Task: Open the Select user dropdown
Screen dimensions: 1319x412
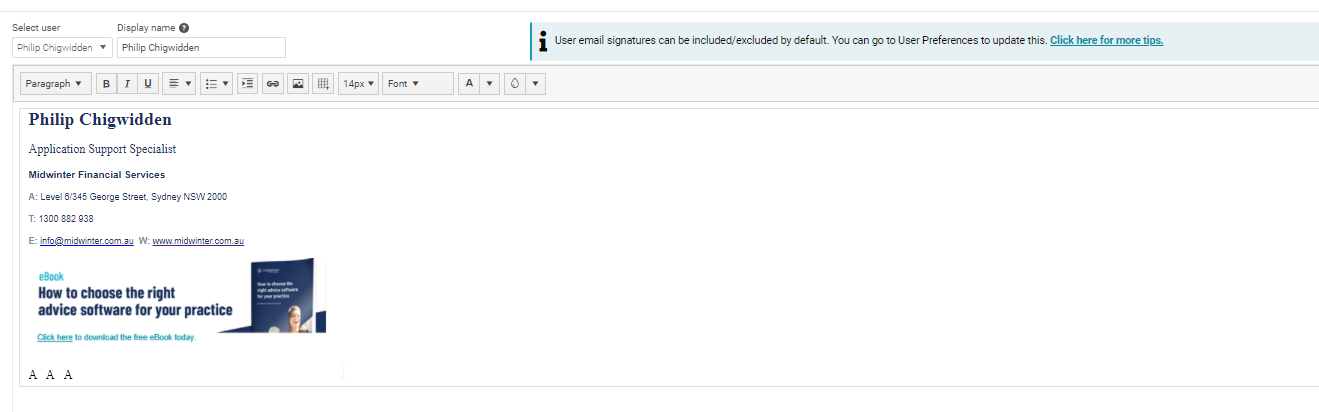Action: (x=62, y=47)
